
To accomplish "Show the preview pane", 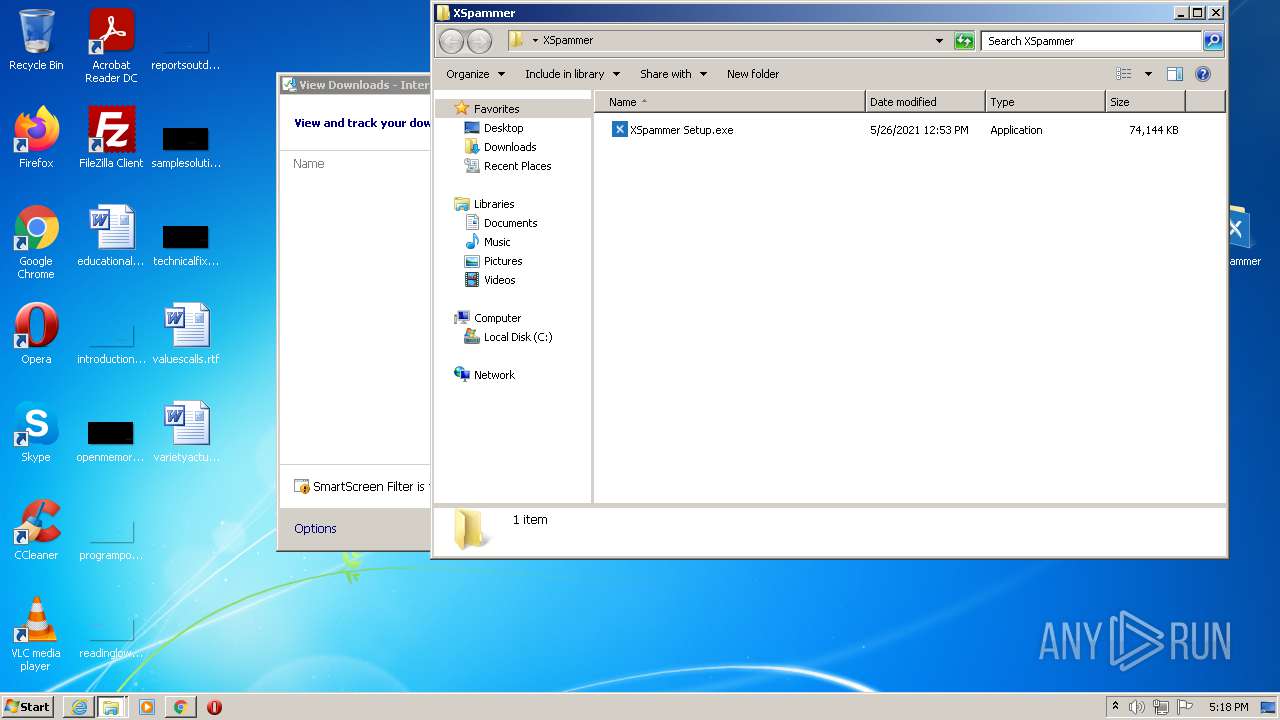I will coord(1175,74).
